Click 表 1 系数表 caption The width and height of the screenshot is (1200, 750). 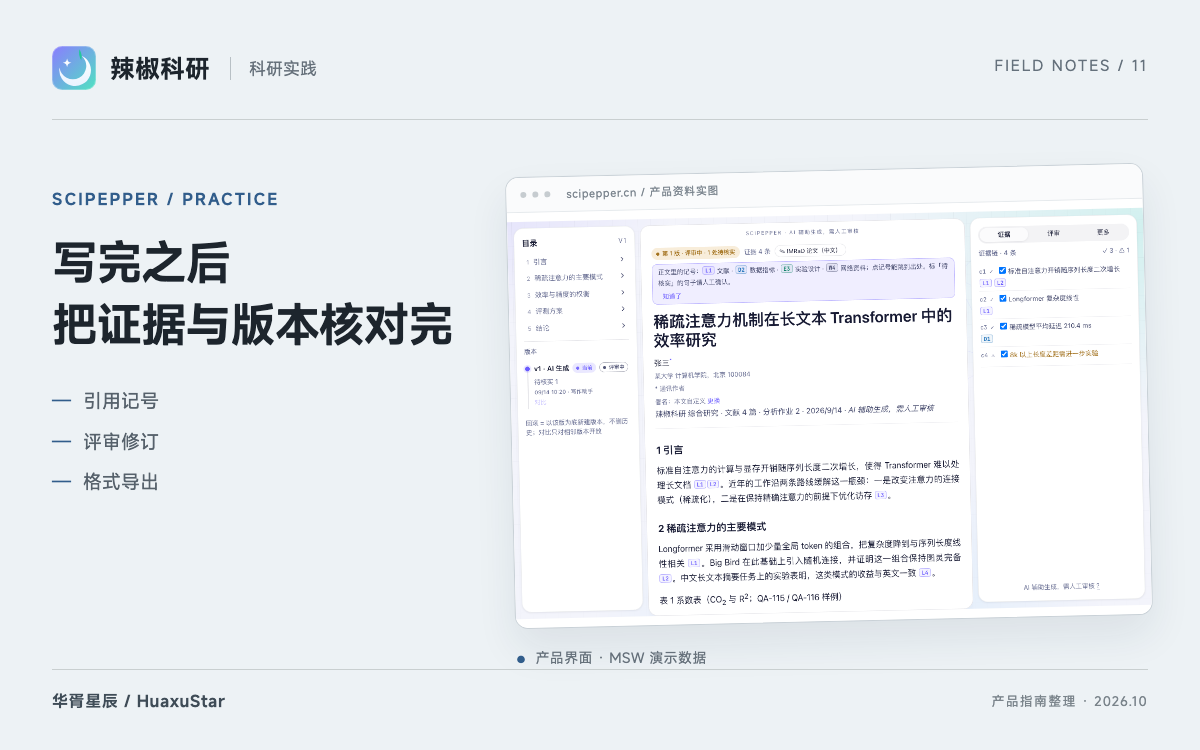(750, 598)
